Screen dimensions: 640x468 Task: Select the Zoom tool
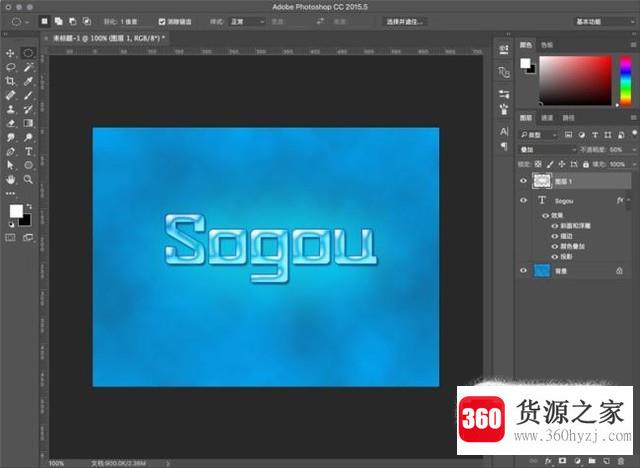coord(28,180)
